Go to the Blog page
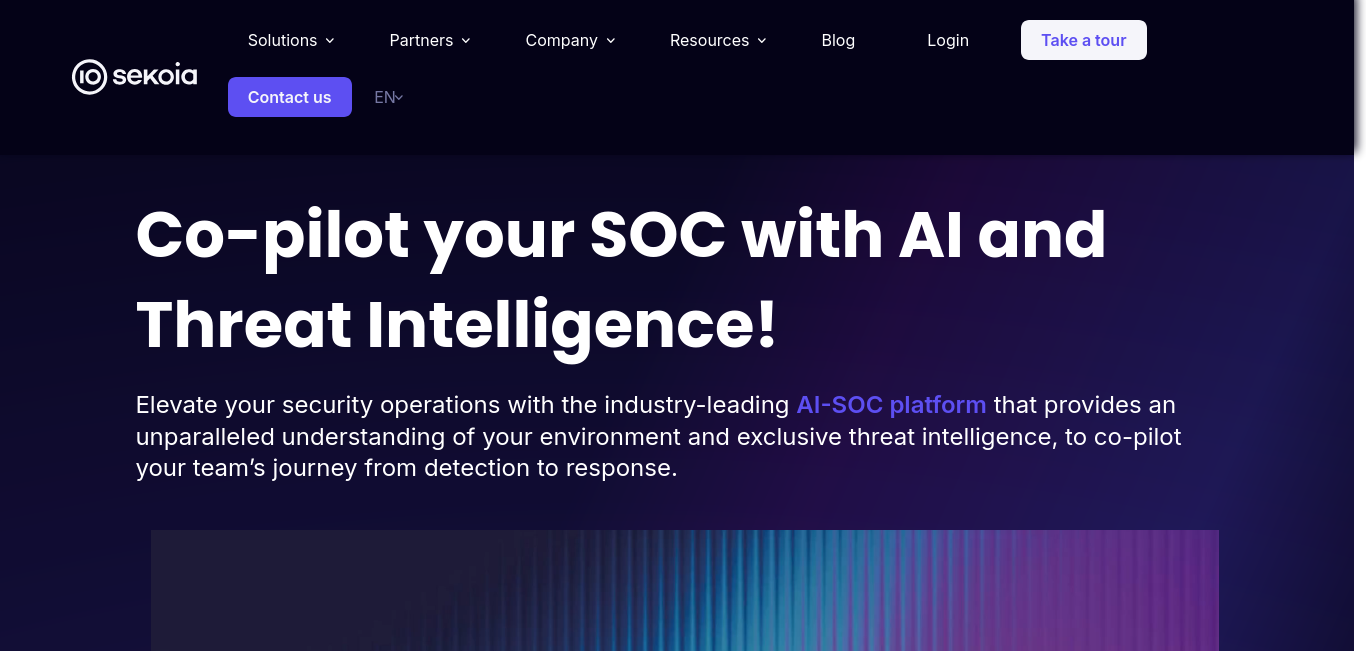This screenshot has height=651, width=1366. click(x=838, y=40)
